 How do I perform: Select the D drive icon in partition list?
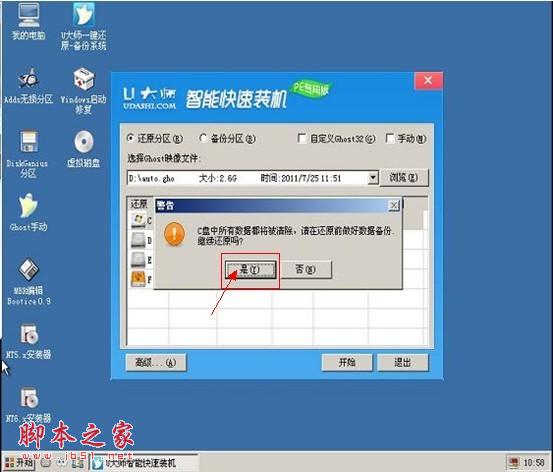pyautogui.click(x=138, y=240)
